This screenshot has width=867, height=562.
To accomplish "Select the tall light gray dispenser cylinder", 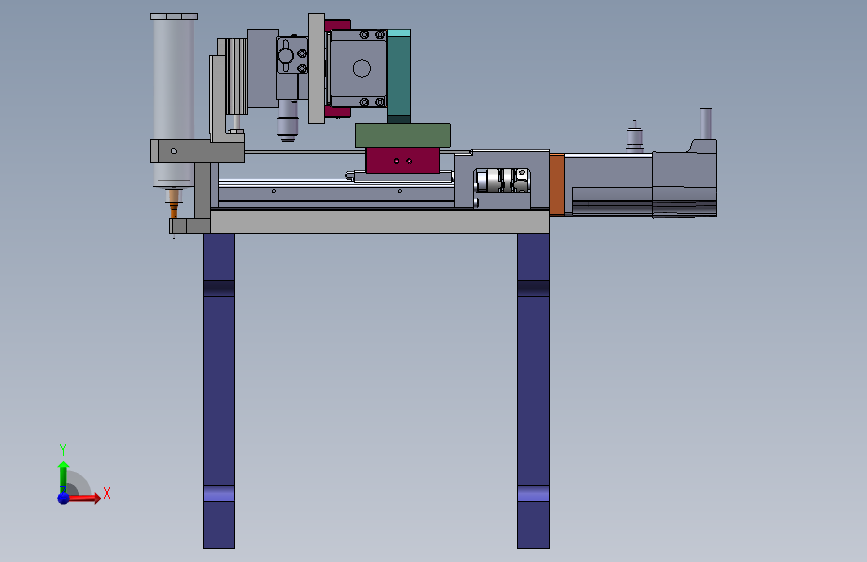I will tap(174, 101).
